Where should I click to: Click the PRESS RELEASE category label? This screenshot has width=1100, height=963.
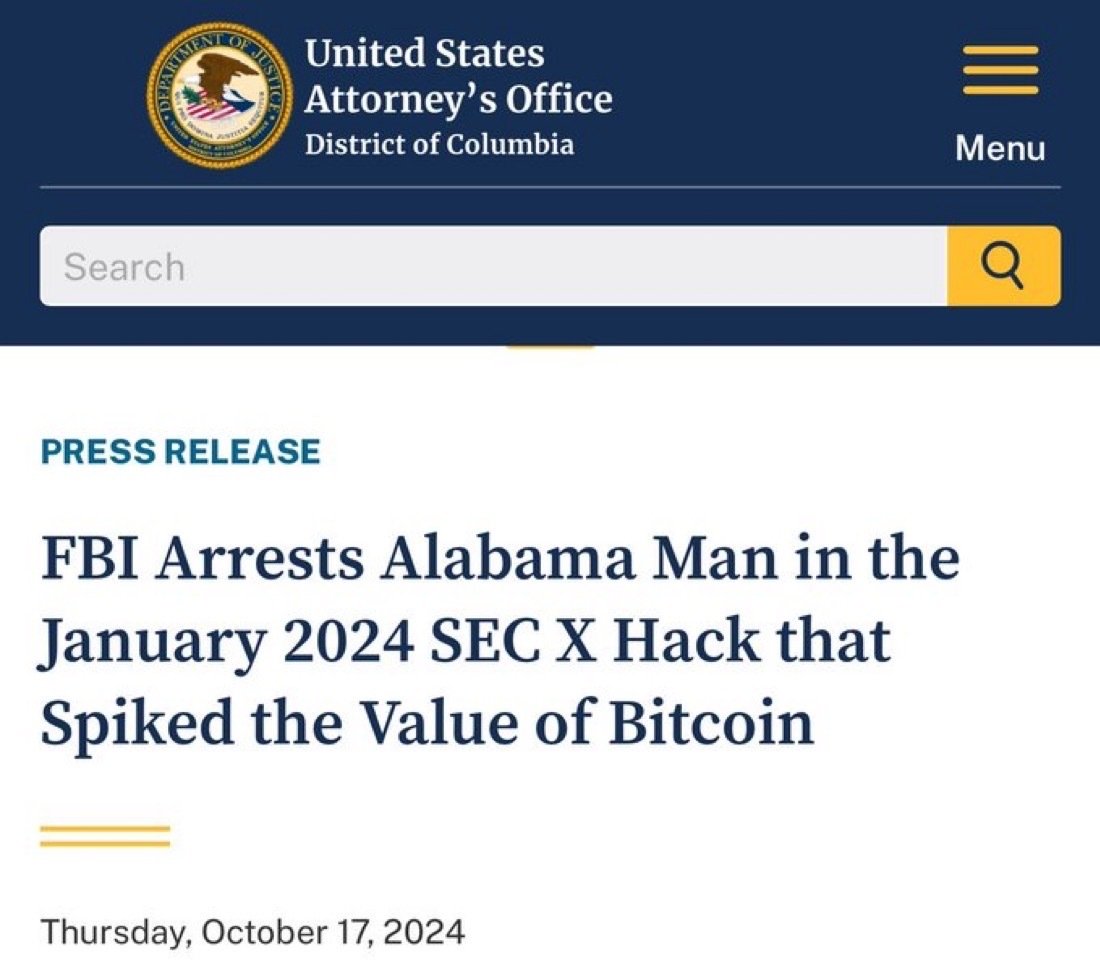click(x=180, y=452)
